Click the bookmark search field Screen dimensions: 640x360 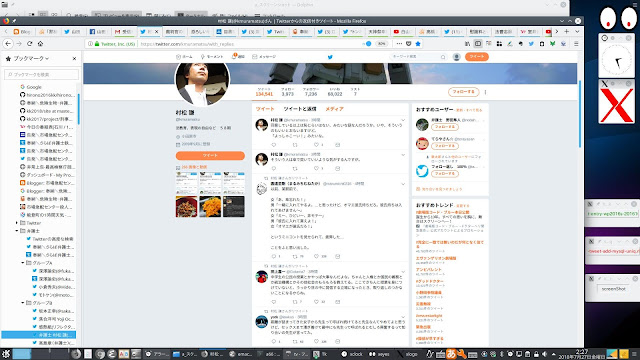click(x=41, y=75)
